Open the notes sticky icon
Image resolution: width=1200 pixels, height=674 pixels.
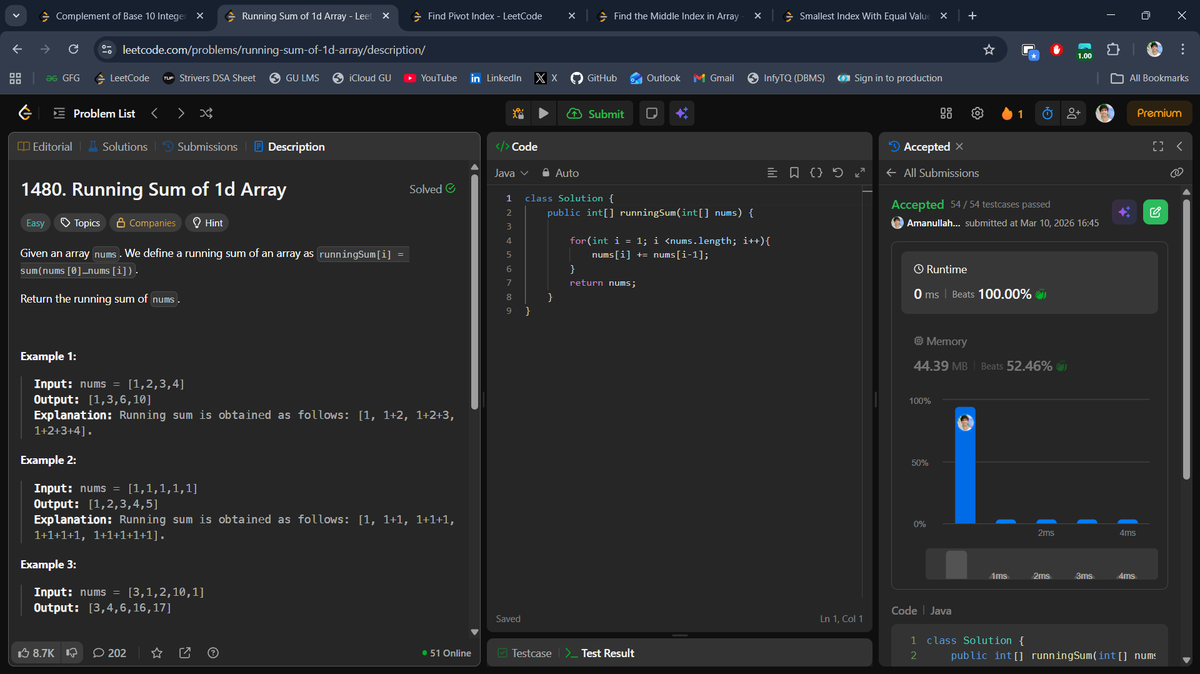651,113
